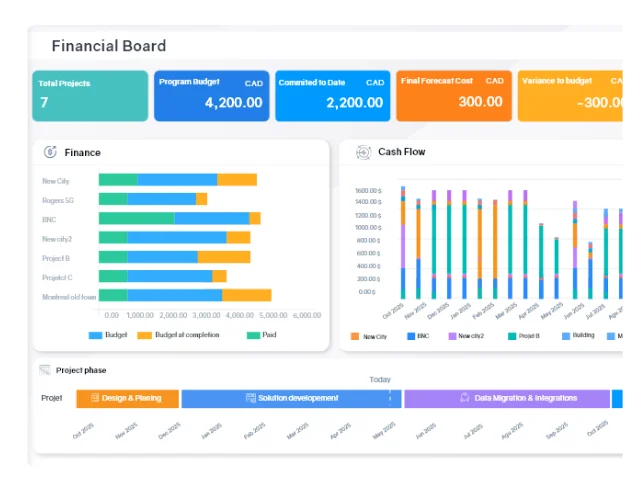Click the icon in Design & Planing phase
The height and width of the screenshot is (492, 626).
click(95, 398)
